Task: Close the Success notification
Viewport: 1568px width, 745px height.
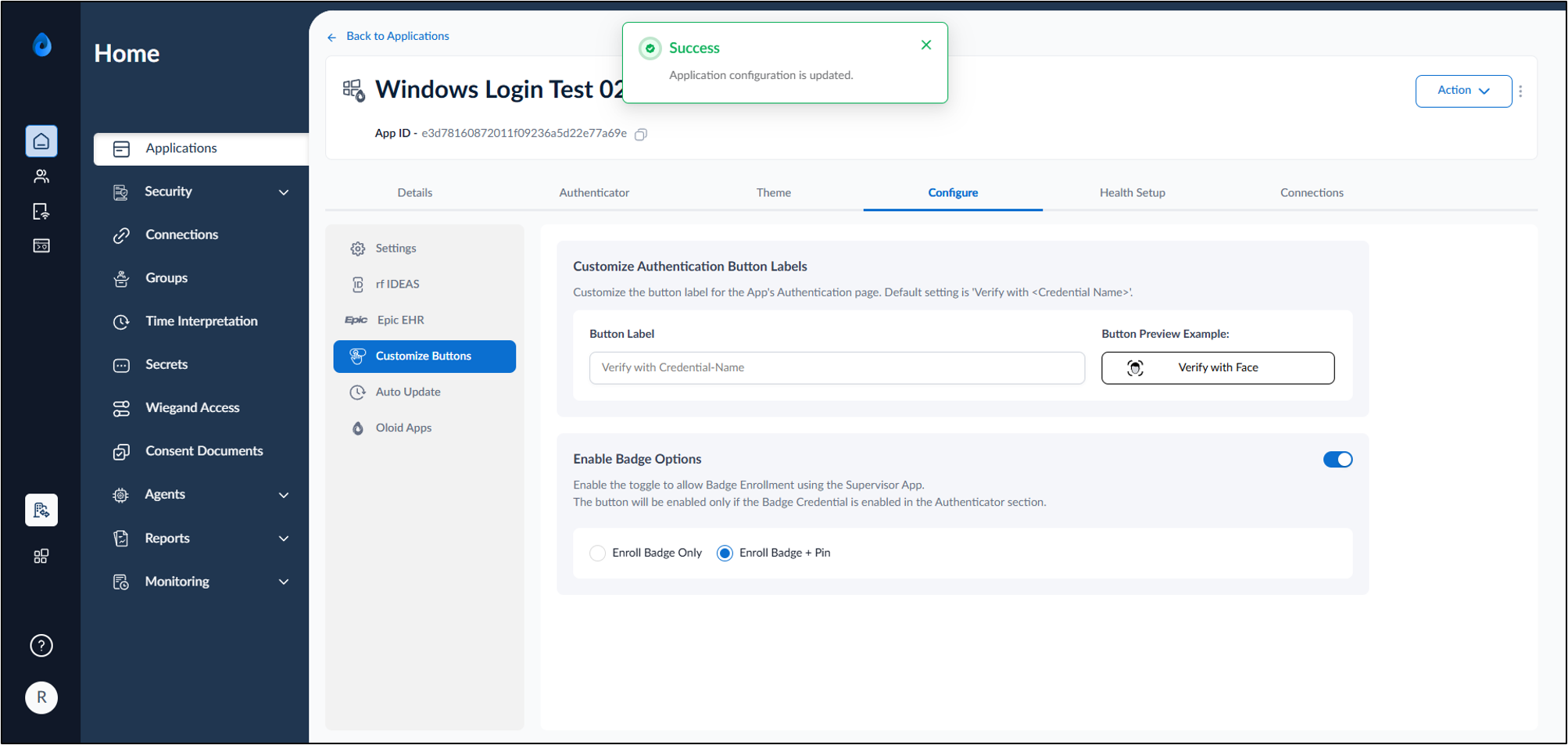Action: 926,45
